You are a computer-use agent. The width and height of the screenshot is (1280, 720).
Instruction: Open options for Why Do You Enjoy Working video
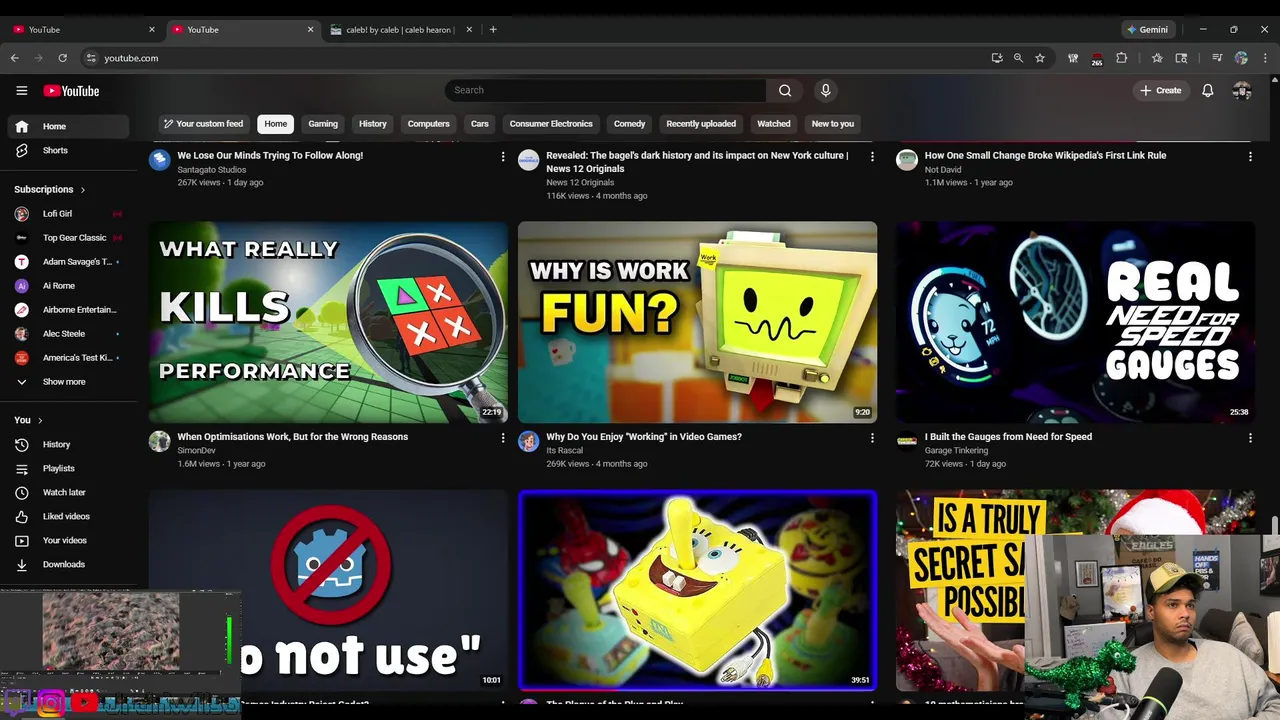point(872,437)
